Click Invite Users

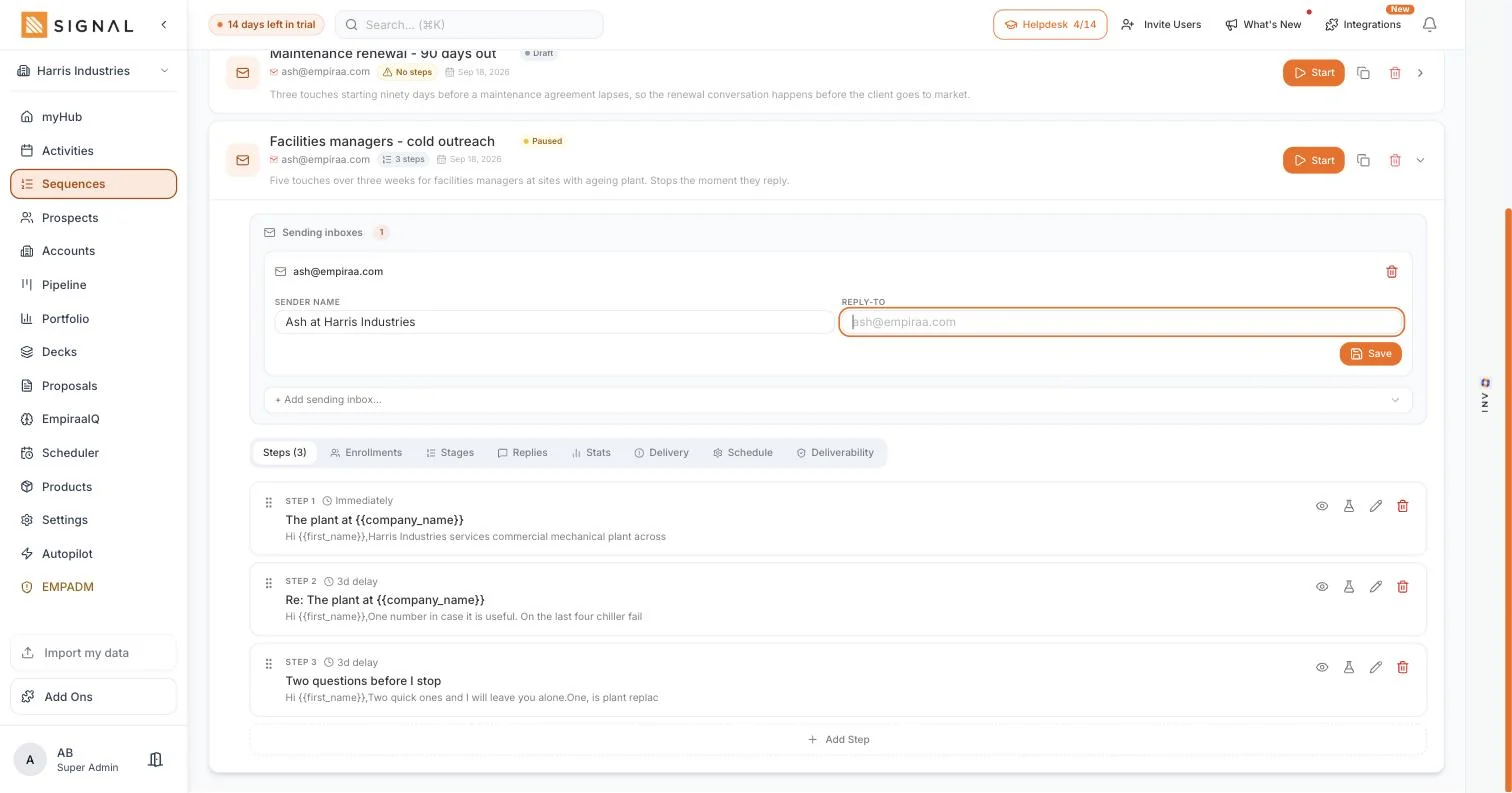click(1161, 25)
